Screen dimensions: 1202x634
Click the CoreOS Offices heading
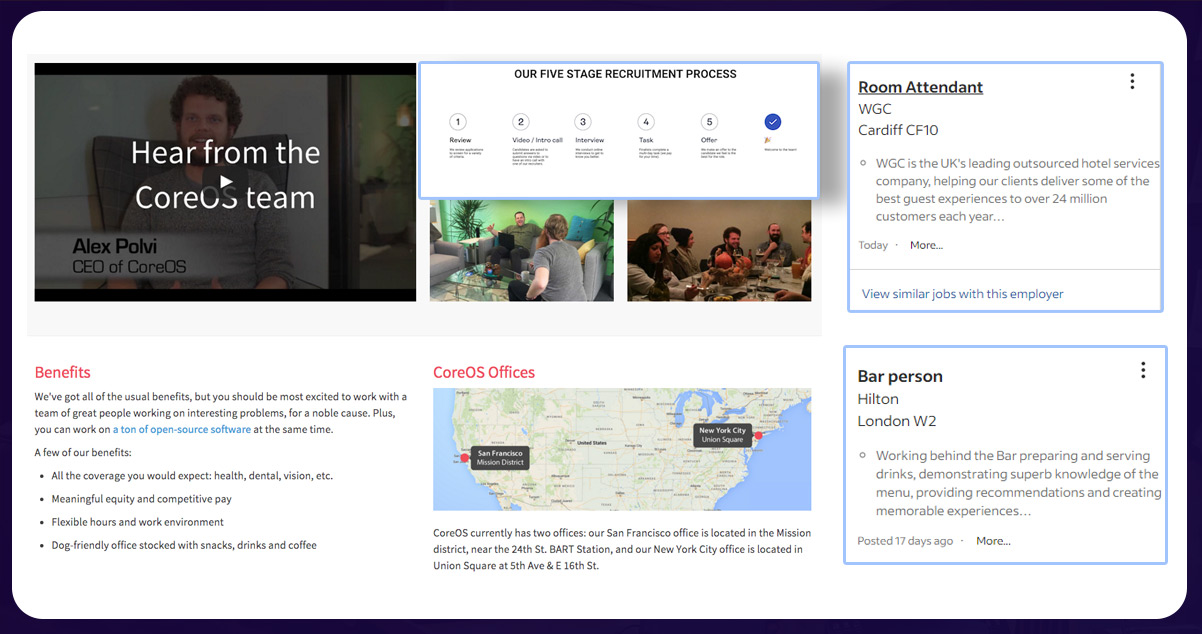click(484, 372)
